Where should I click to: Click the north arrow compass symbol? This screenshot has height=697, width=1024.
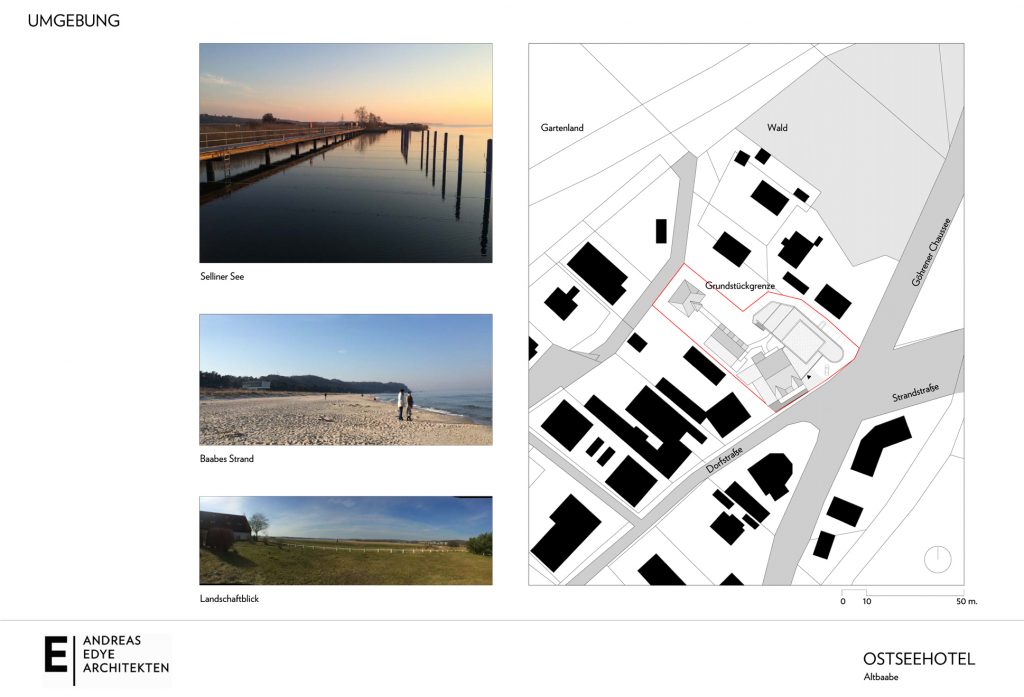click(x=937, y=559)
